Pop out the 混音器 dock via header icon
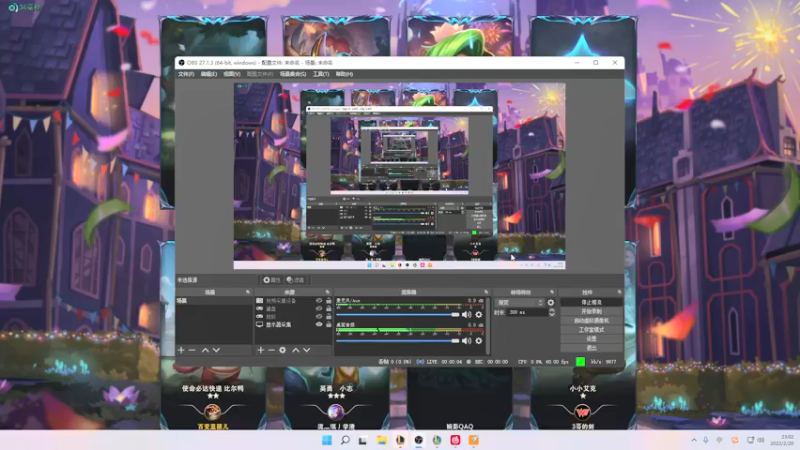This screenshot has width=800, height=450. point(486,292)
